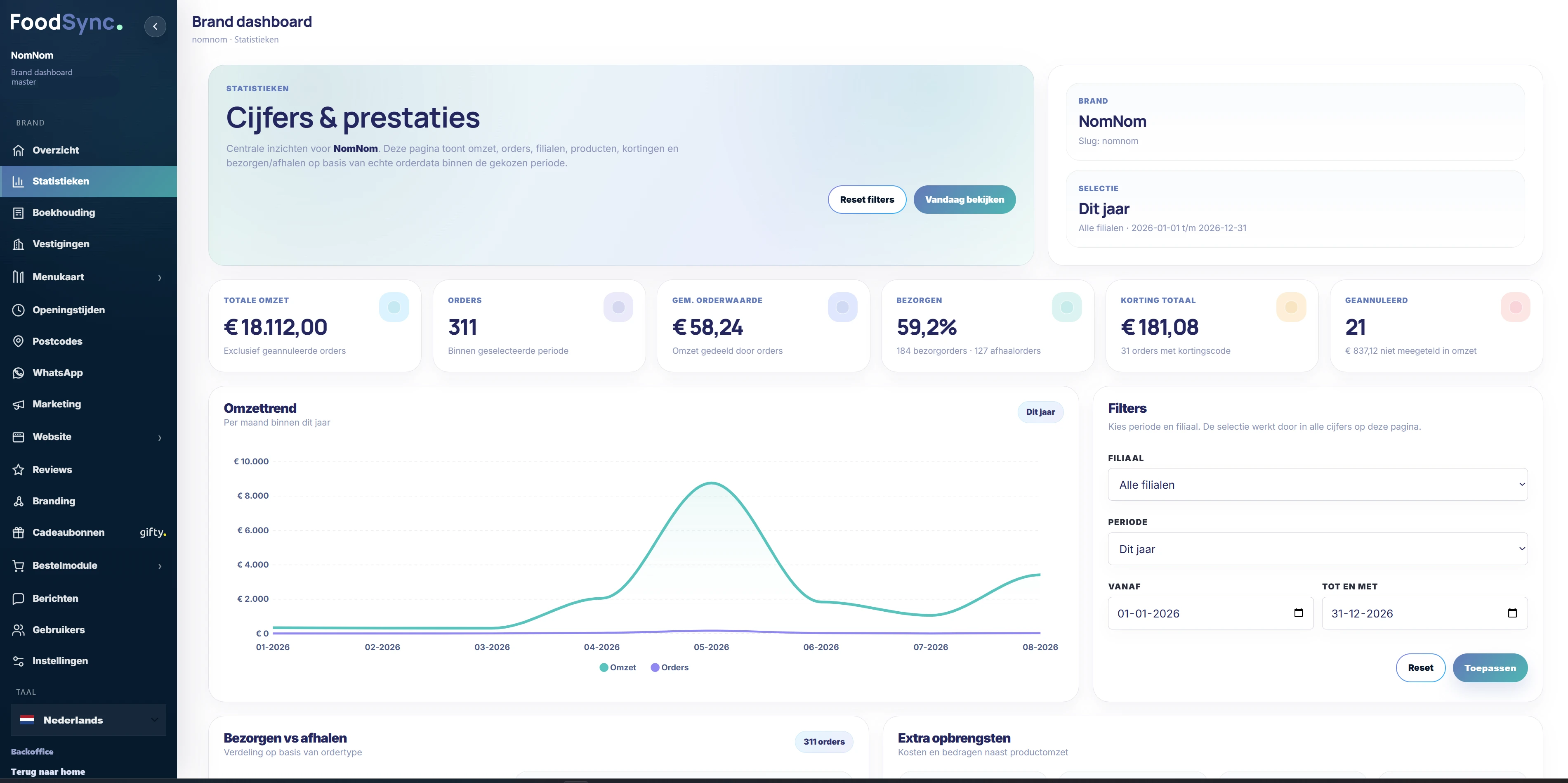Click the gifty label beside Cadeaubonnen
Screen dimensions: 1568x783
pos(153,532)
